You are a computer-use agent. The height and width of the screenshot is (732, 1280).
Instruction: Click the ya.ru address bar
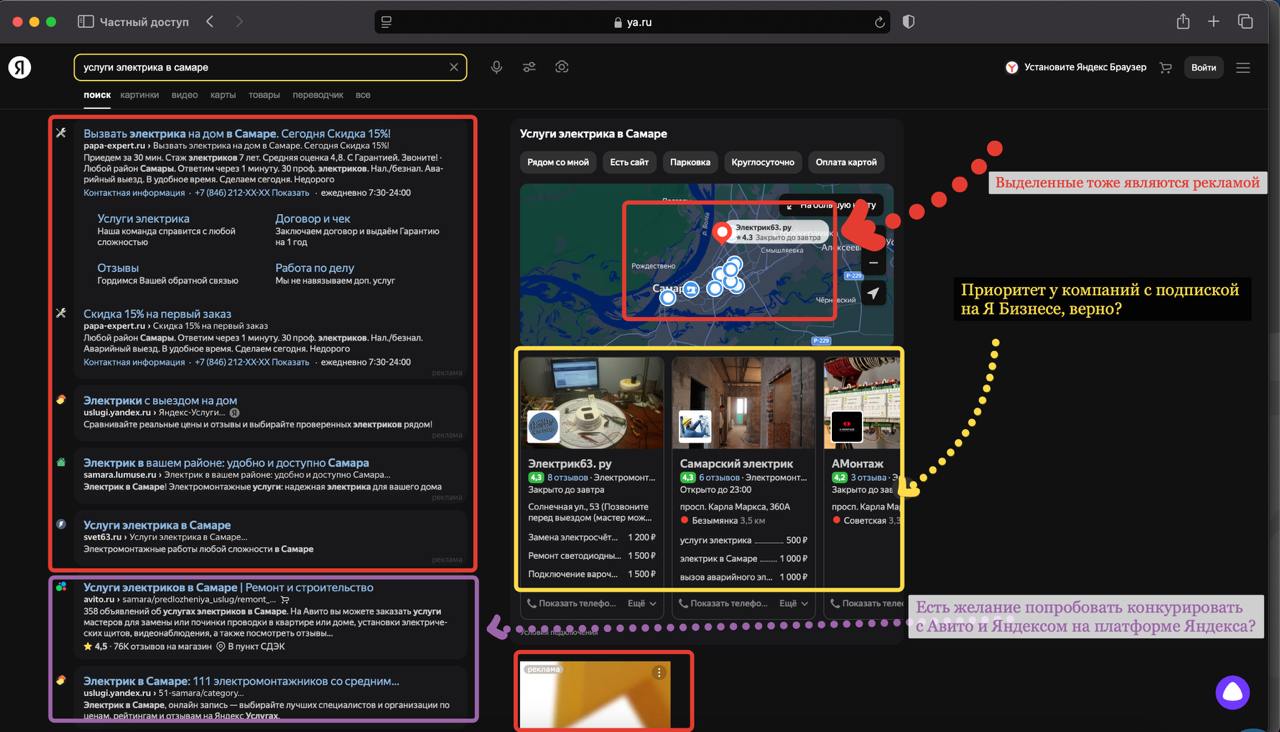click(632, 22)
